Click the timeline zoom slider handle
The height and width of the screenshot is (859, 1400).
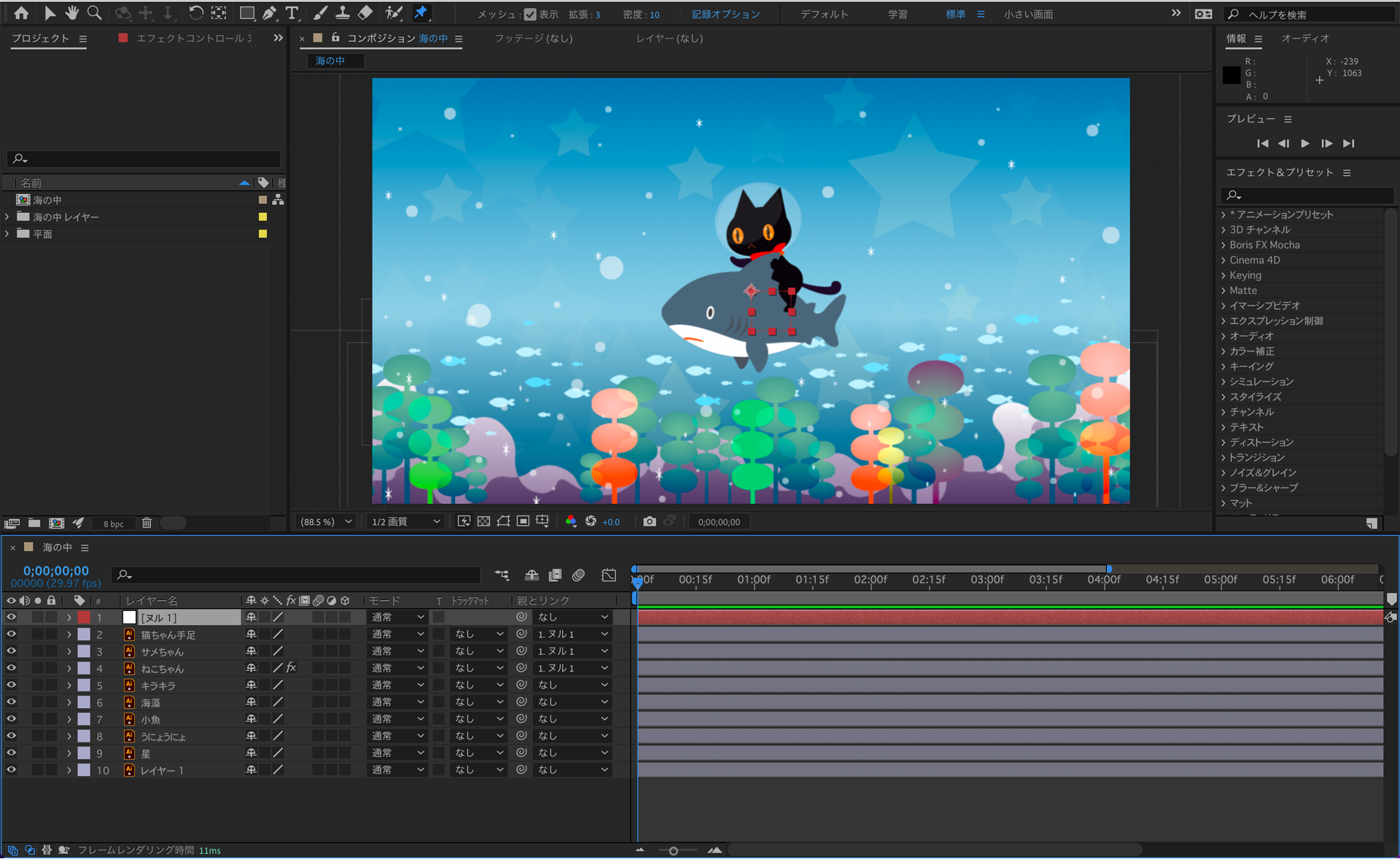pos(673,850)
